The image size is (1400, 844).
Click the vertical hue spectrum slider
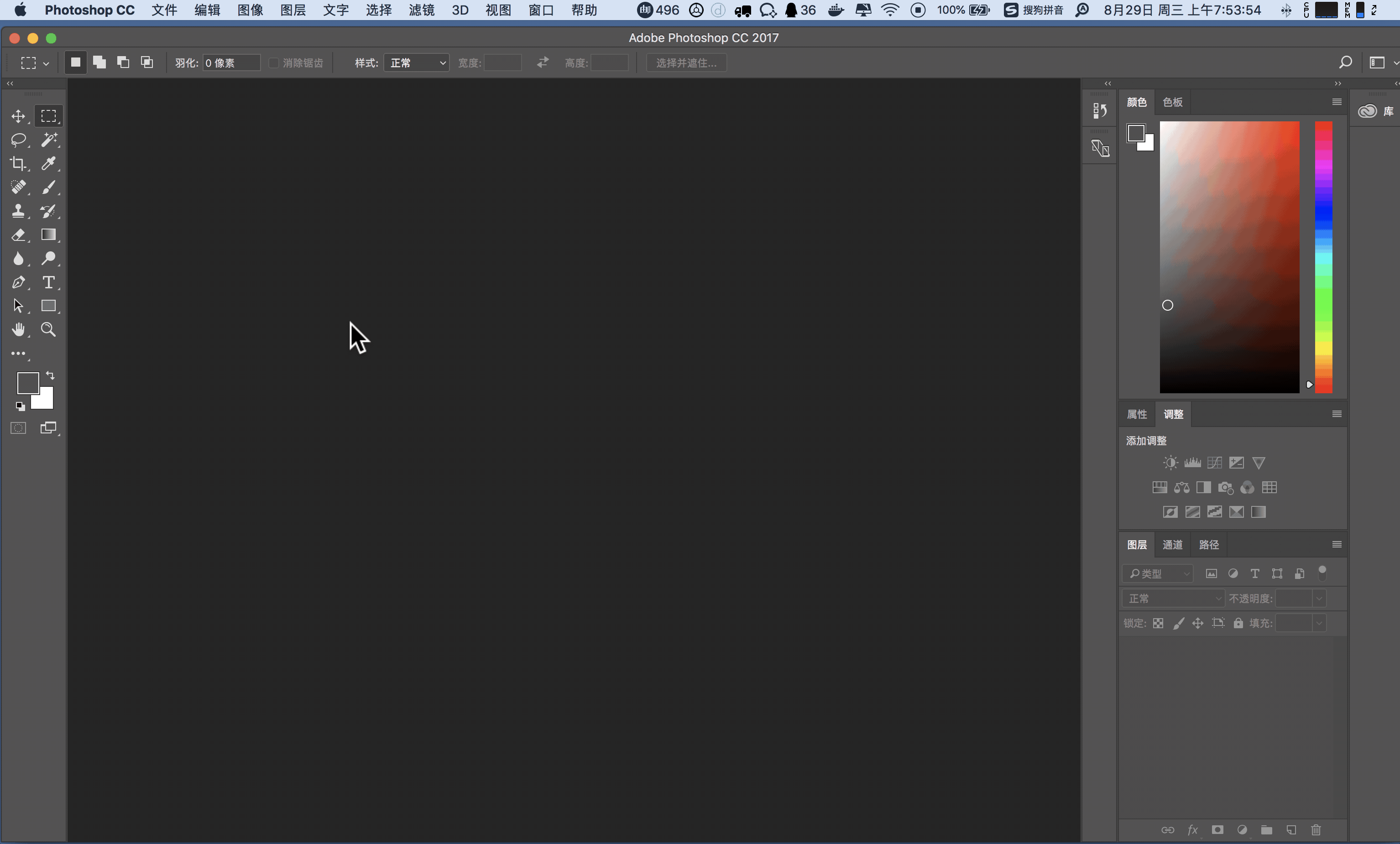tap(1323, 255)
